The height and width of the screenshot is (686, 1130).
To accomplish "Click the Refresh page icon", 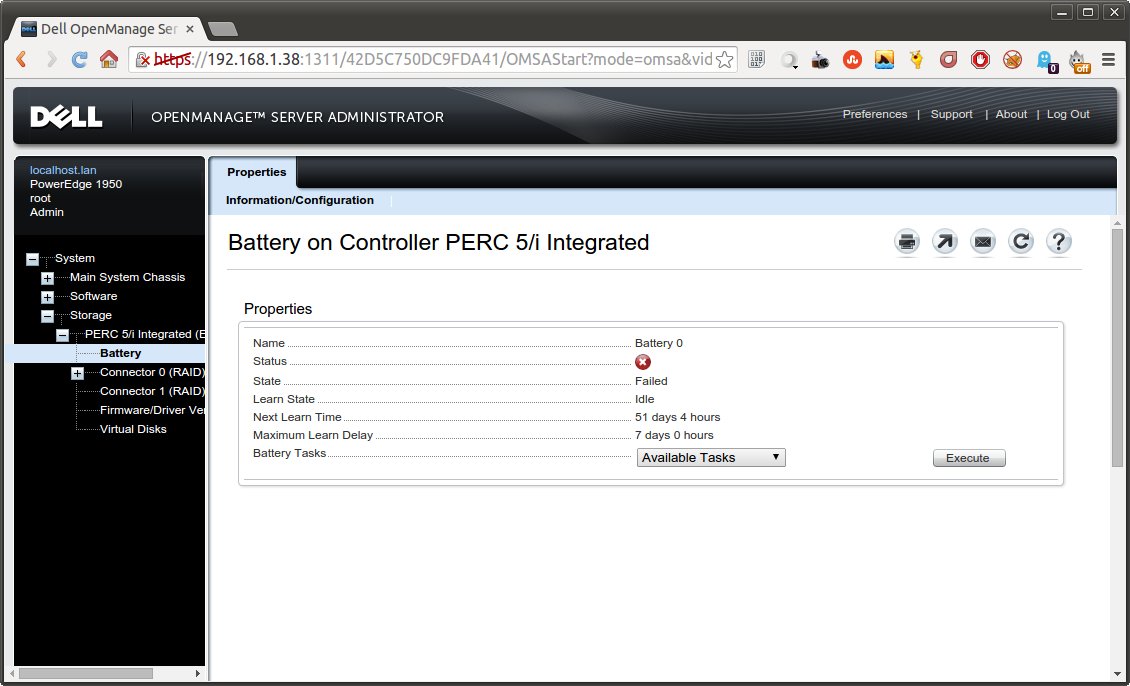I will 1020,242.
